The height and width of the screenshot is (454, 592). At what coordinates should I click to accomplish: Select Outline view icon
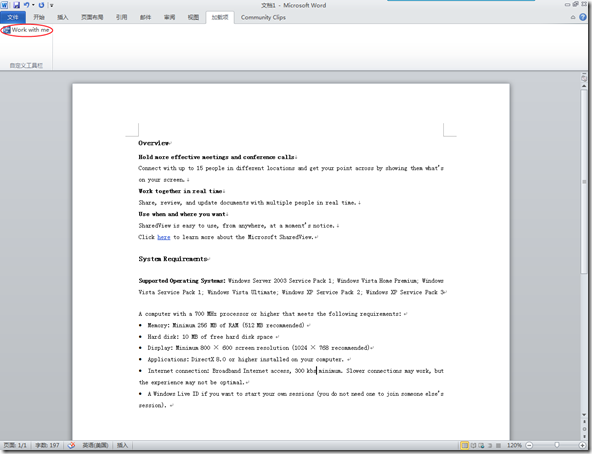coord(490,445)
